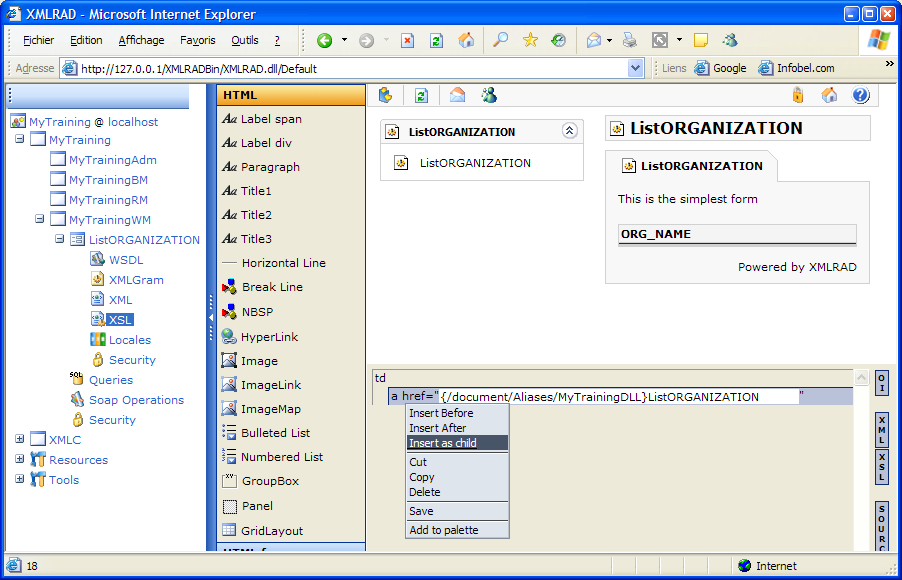Collapse the ListORGANIZATION panel chevron

point(569,131)
